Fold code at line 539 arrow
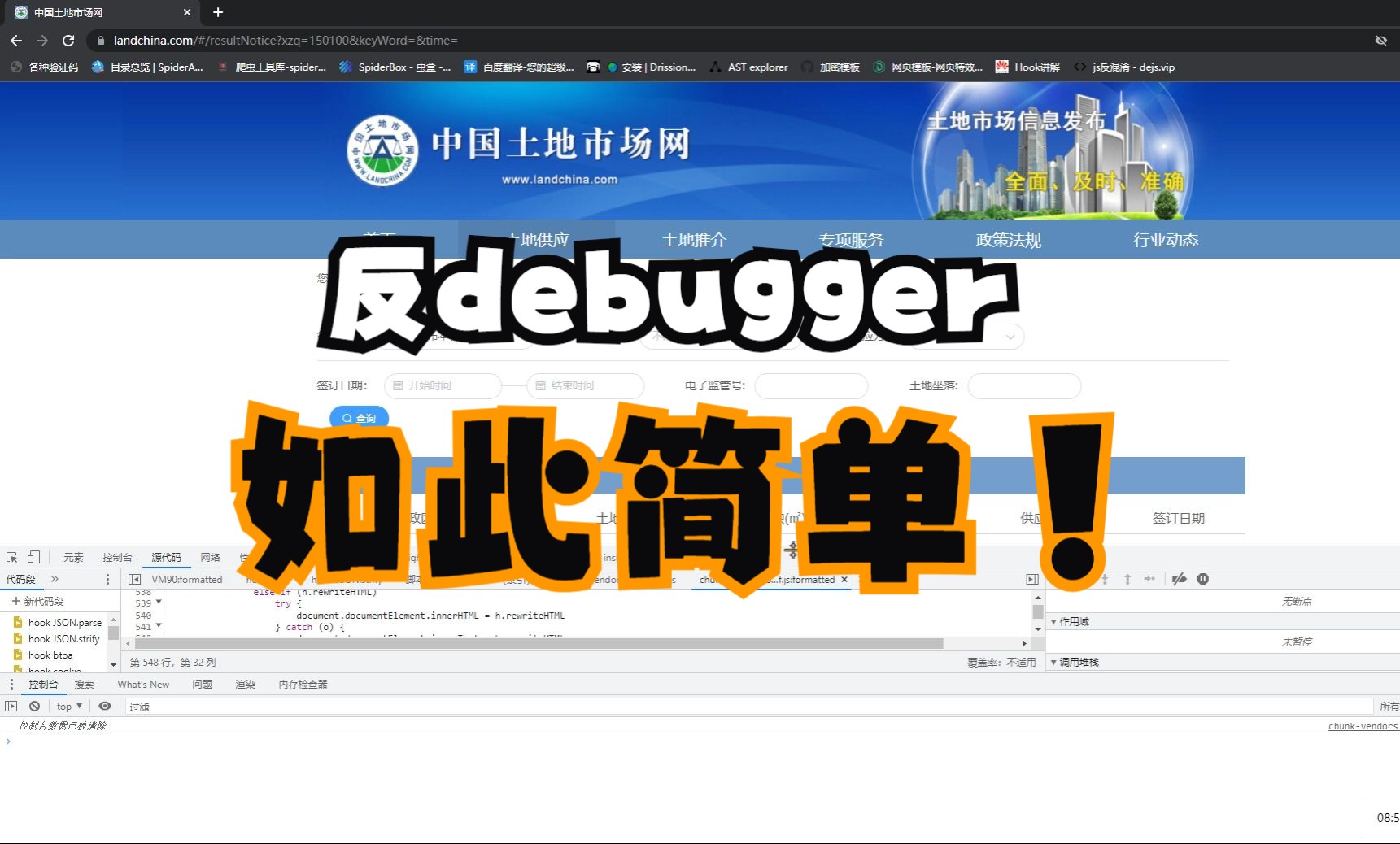This screenshot has width=1400, height=844. pyautogui.click(x=159, y=602)
